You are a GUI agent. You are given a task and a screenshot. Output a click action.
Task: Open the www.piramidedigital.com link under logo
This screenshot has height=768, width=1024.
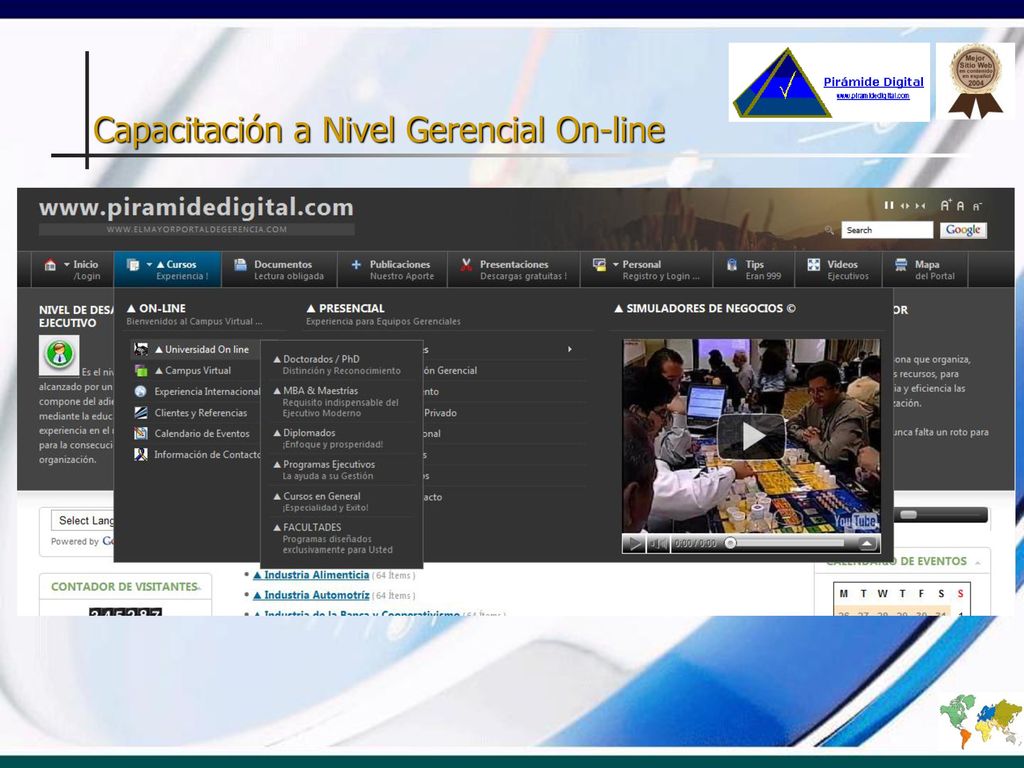click(x=872, y=95)
